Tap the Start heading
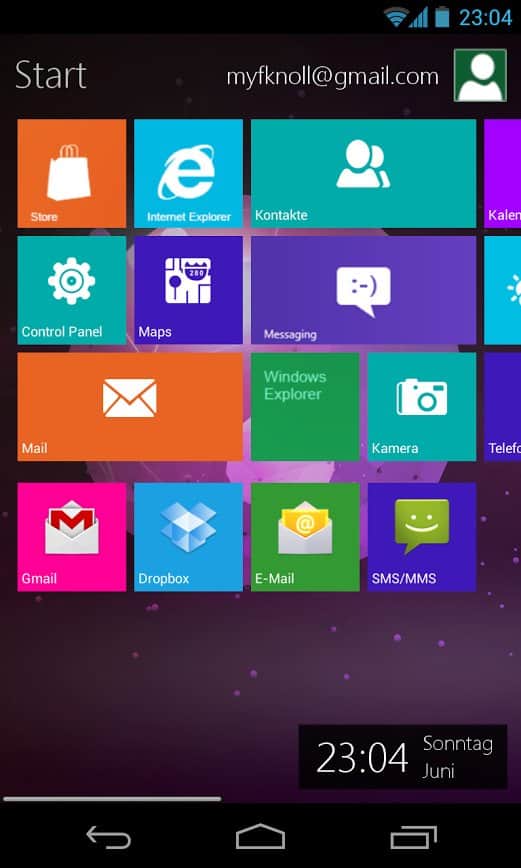 coord(51,75)
